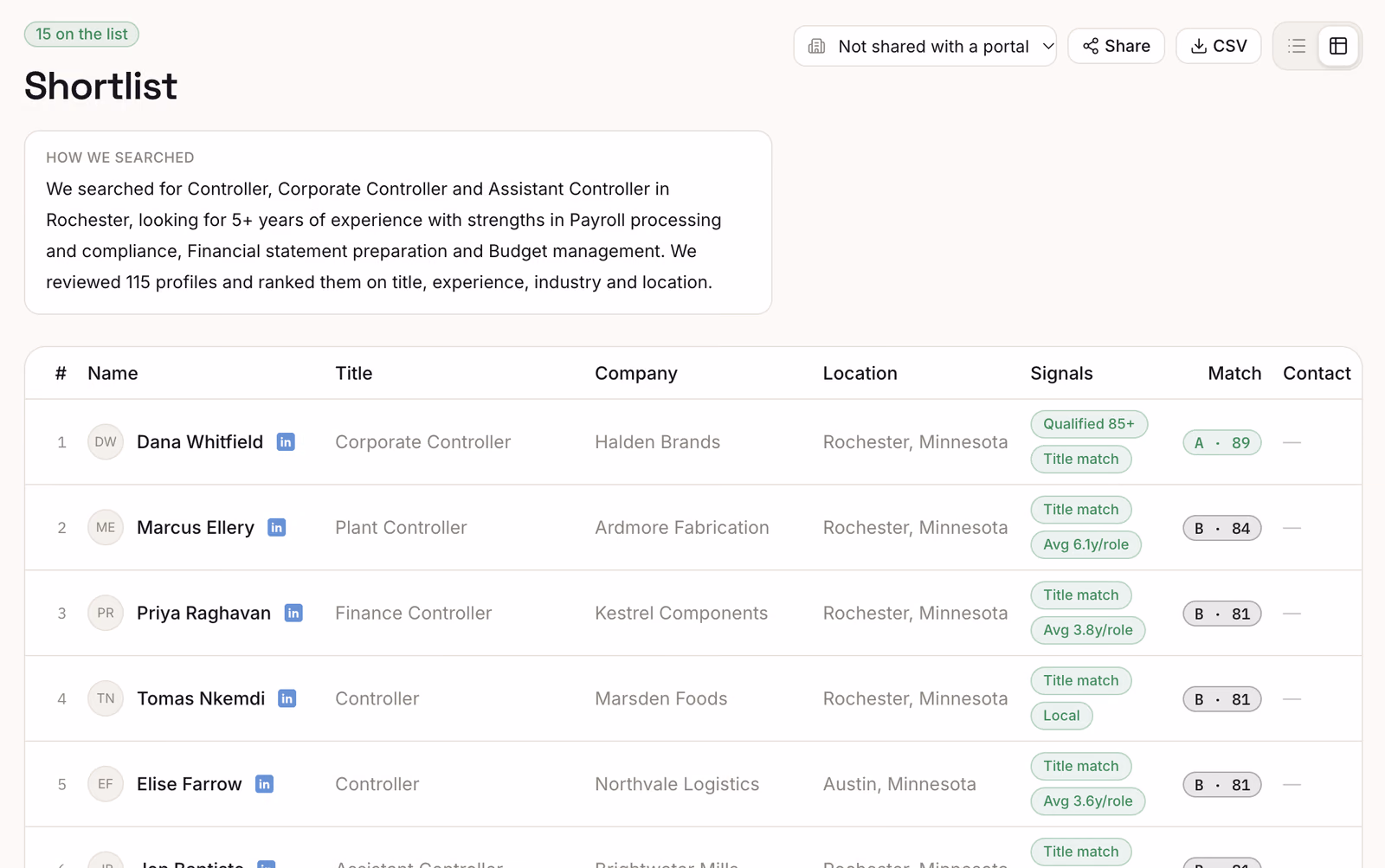
Task: Open Priya Raghavan's LinkedIn profile icon
Action: click(x=293, y=614)
